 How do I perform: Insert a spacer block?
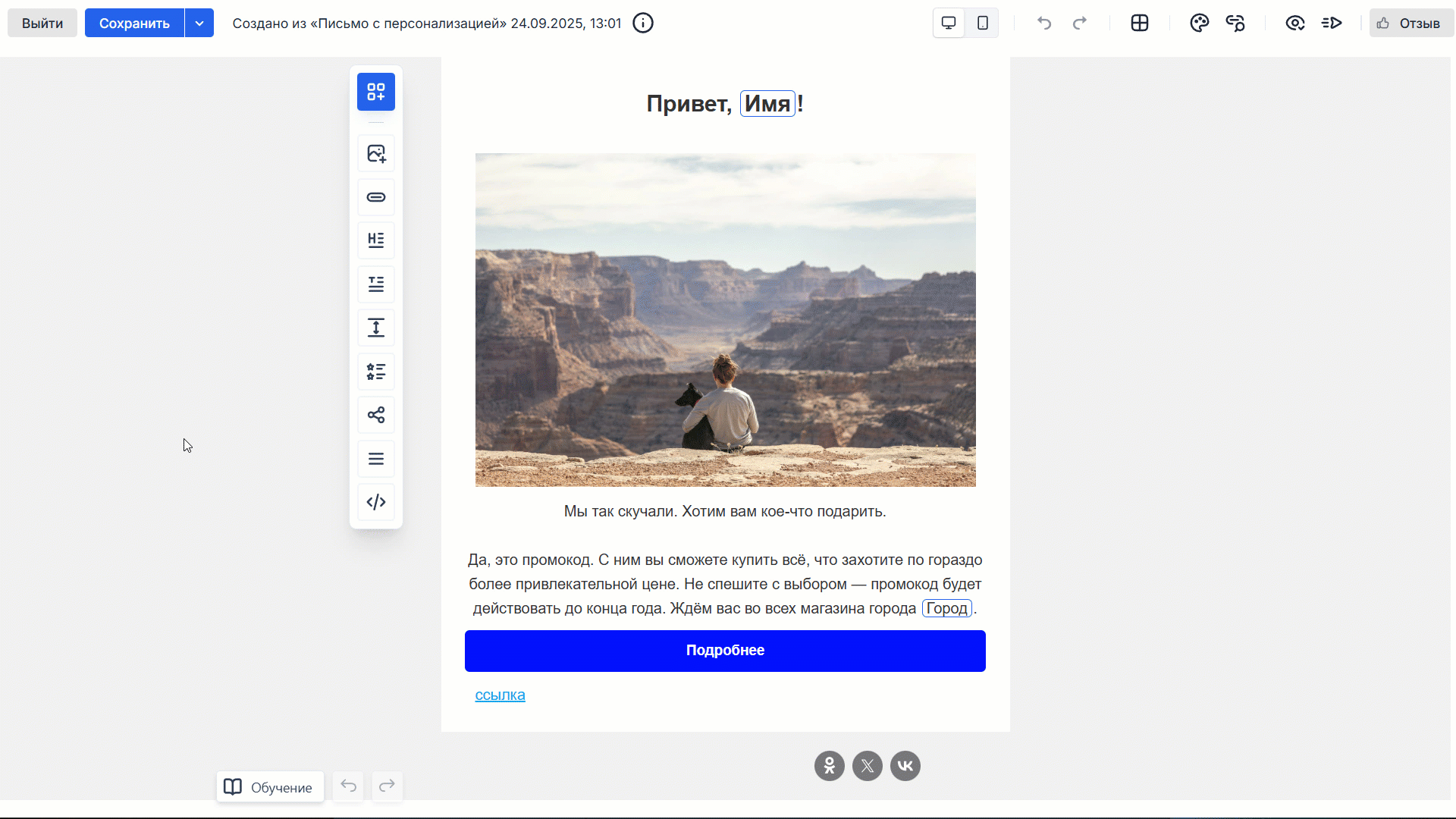coord(376,328)
